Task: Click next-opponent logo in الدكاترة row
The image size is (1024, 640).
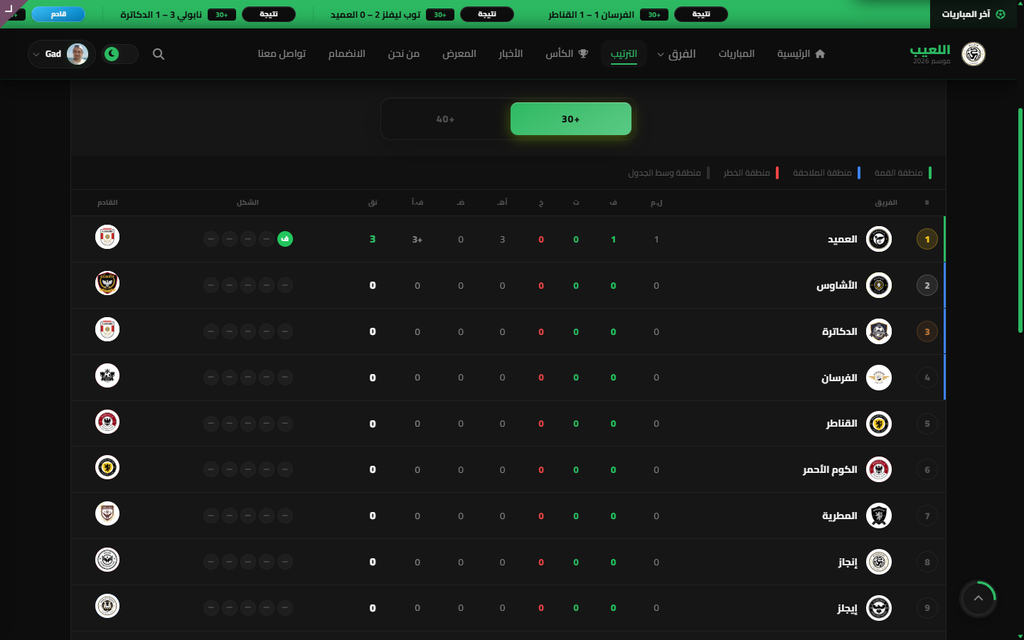Action: pyautogui.click(x=107, y=329)
